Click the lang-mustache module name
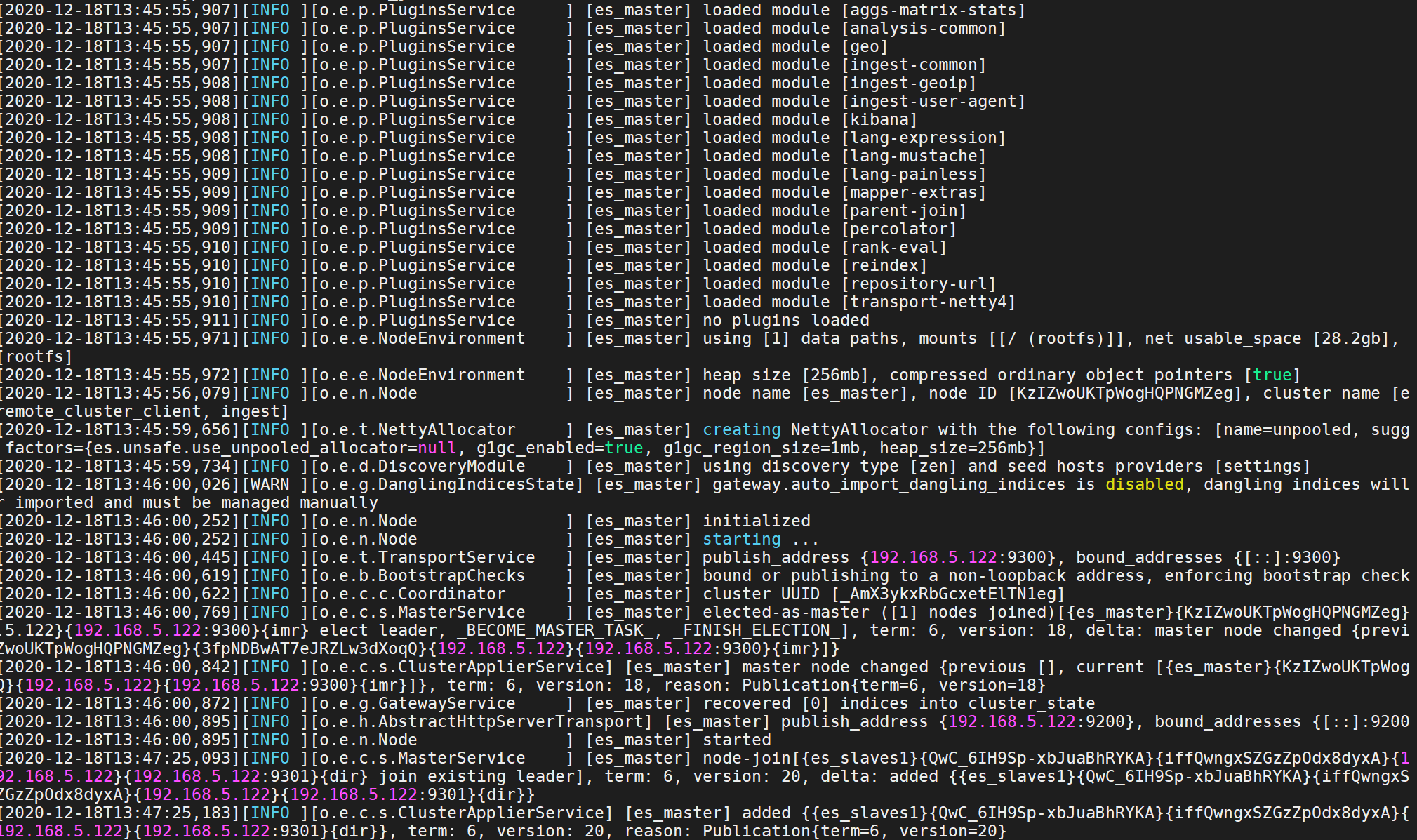 click(913, 156)
